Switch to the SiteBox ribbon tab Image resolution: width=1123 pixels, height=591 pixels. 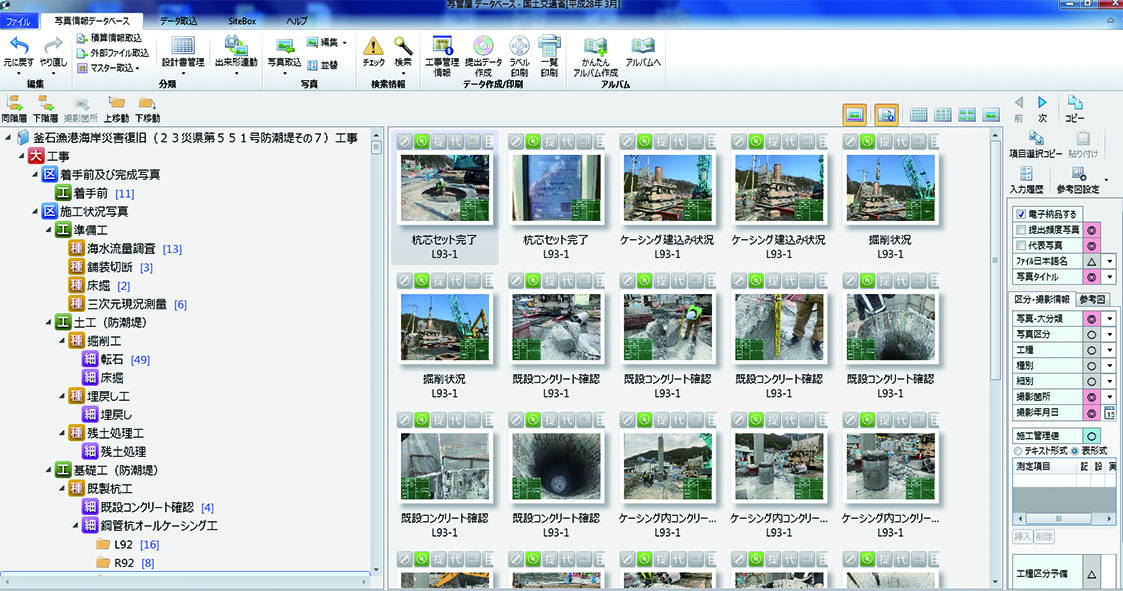click(242, 21)
